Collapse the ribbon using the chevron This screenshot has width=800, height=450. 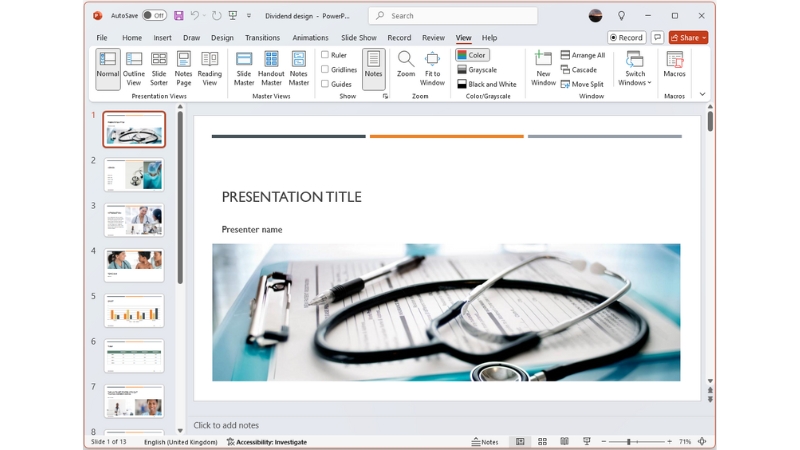point(702,95)
